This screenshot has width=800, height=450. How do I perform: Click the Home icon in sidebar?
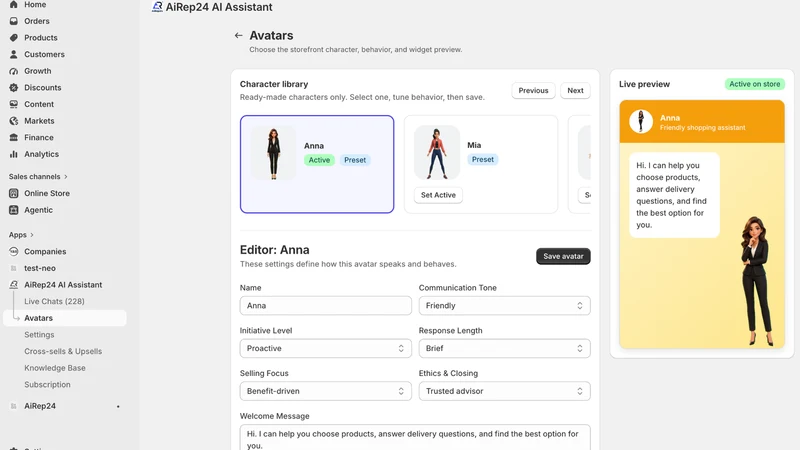pos(14,5)
